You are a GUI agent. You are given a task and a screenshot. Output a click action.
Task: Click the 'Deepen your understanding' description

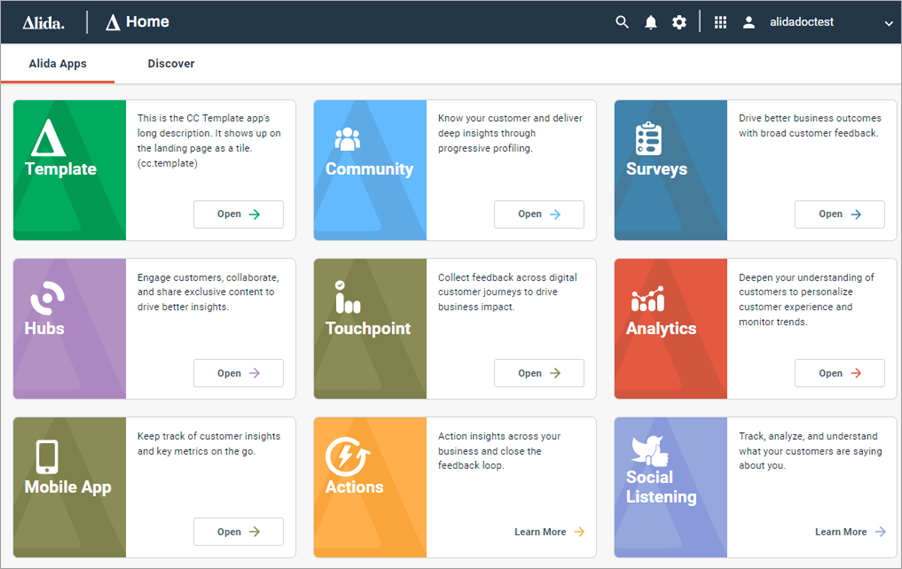tap(807, 299)
